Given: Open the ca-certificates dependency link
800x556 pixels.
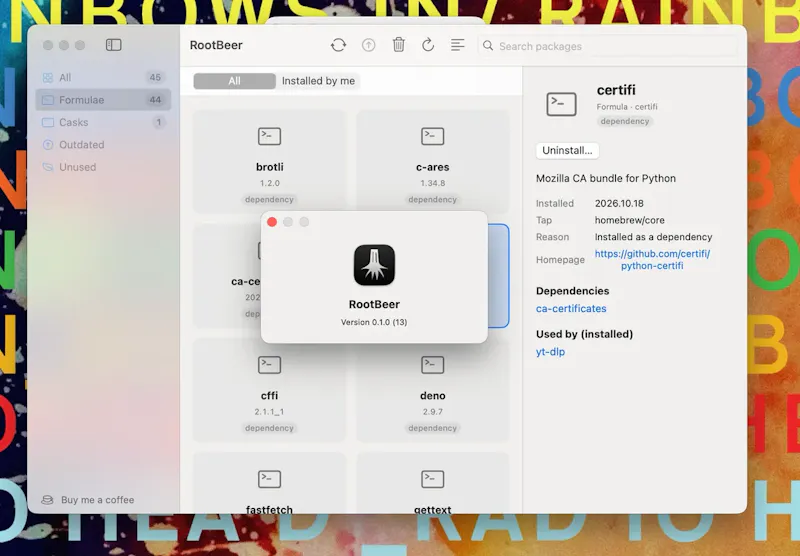Looking at the screenshot, I should coord(571,309).
